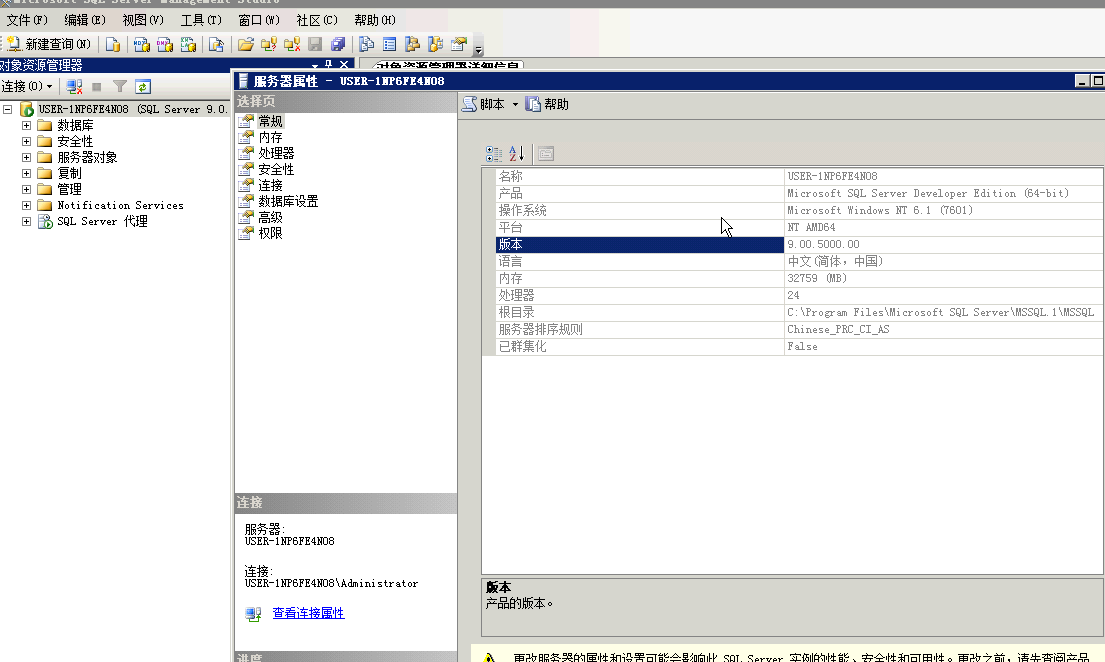Click the change connection icon in Object Explorer
Screen dimensions: 1105x662
point(73,87)
